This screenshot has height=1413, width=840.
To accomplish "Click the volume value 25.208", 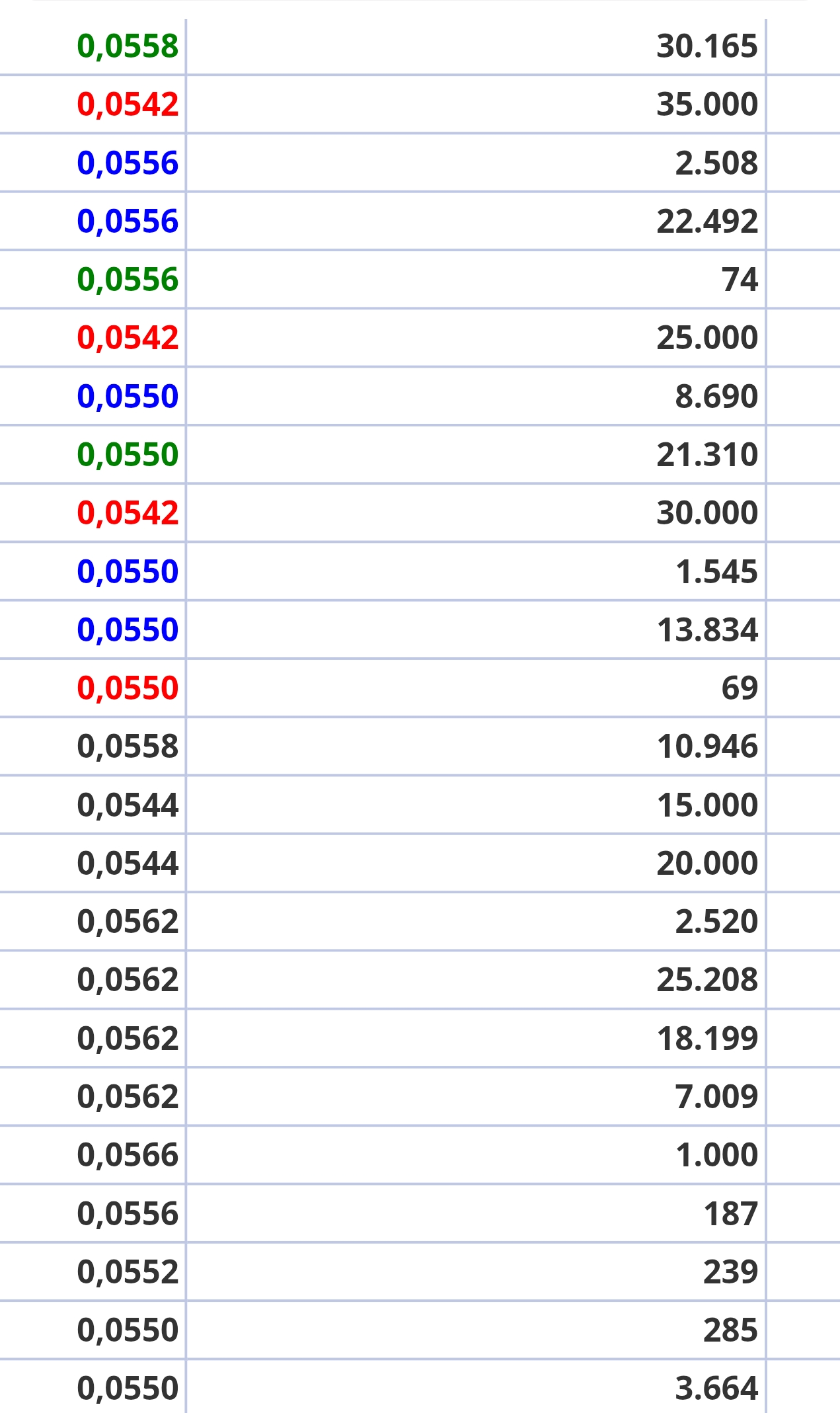I will click(x=706, y=980).
